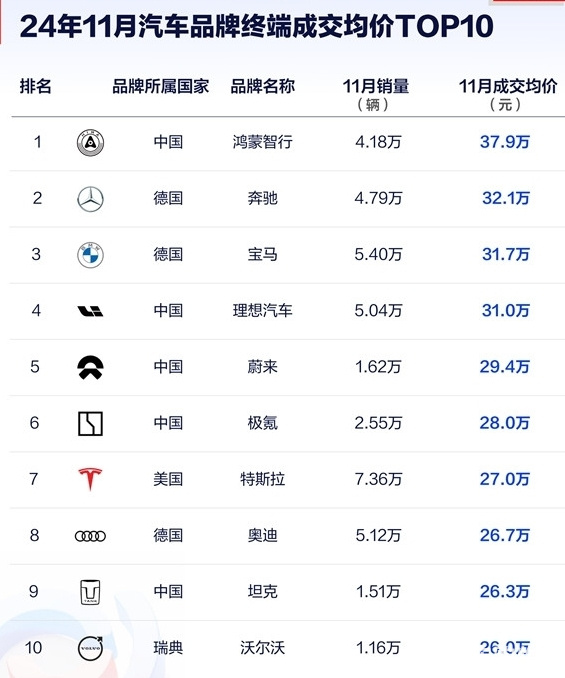The height and width of the screenshot is (678, 565).
Task: Click the Volvo logo icon
Action: (x=90, y=648)
